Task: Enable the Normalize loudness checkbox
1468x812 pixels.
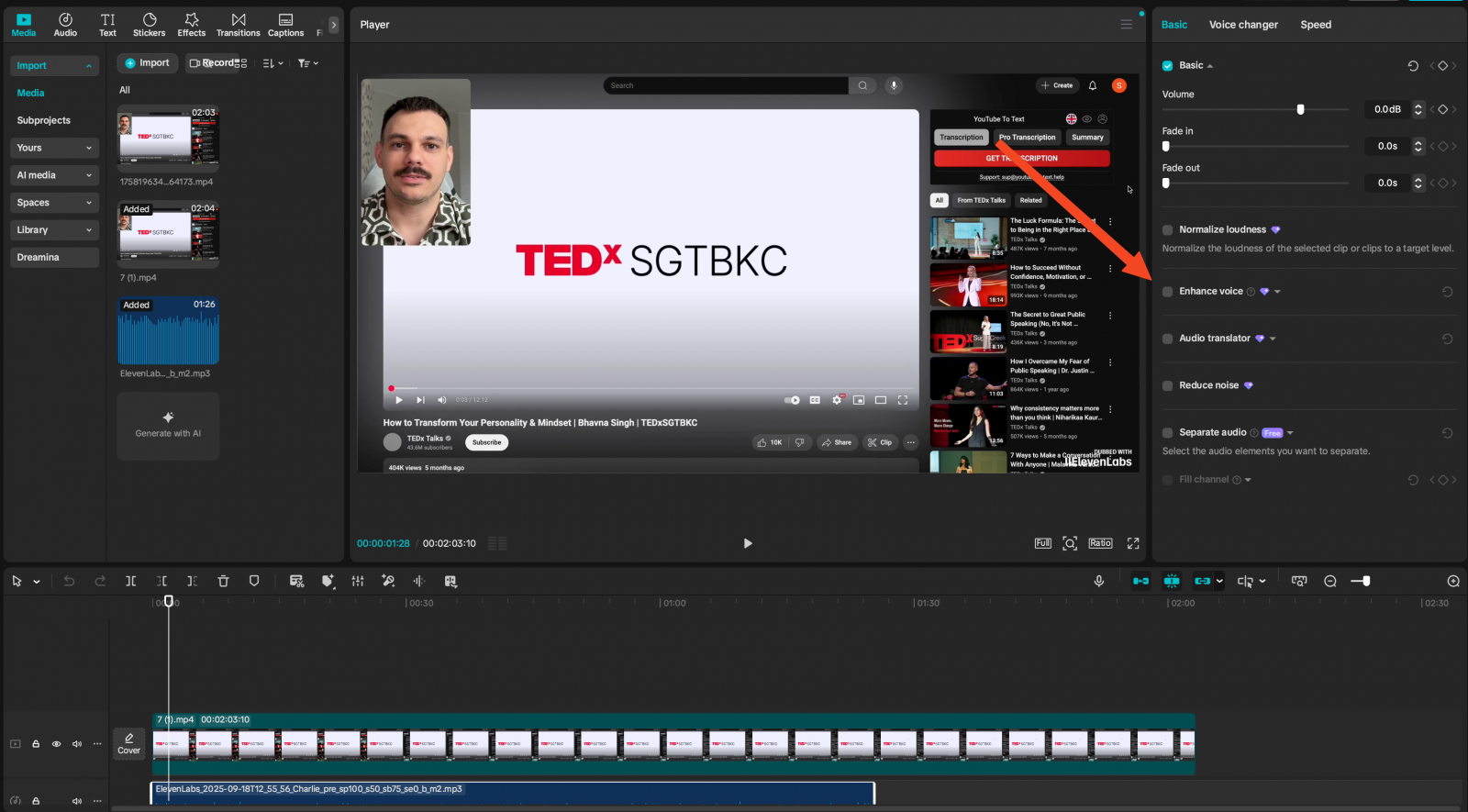Action: click(1167, 230)
